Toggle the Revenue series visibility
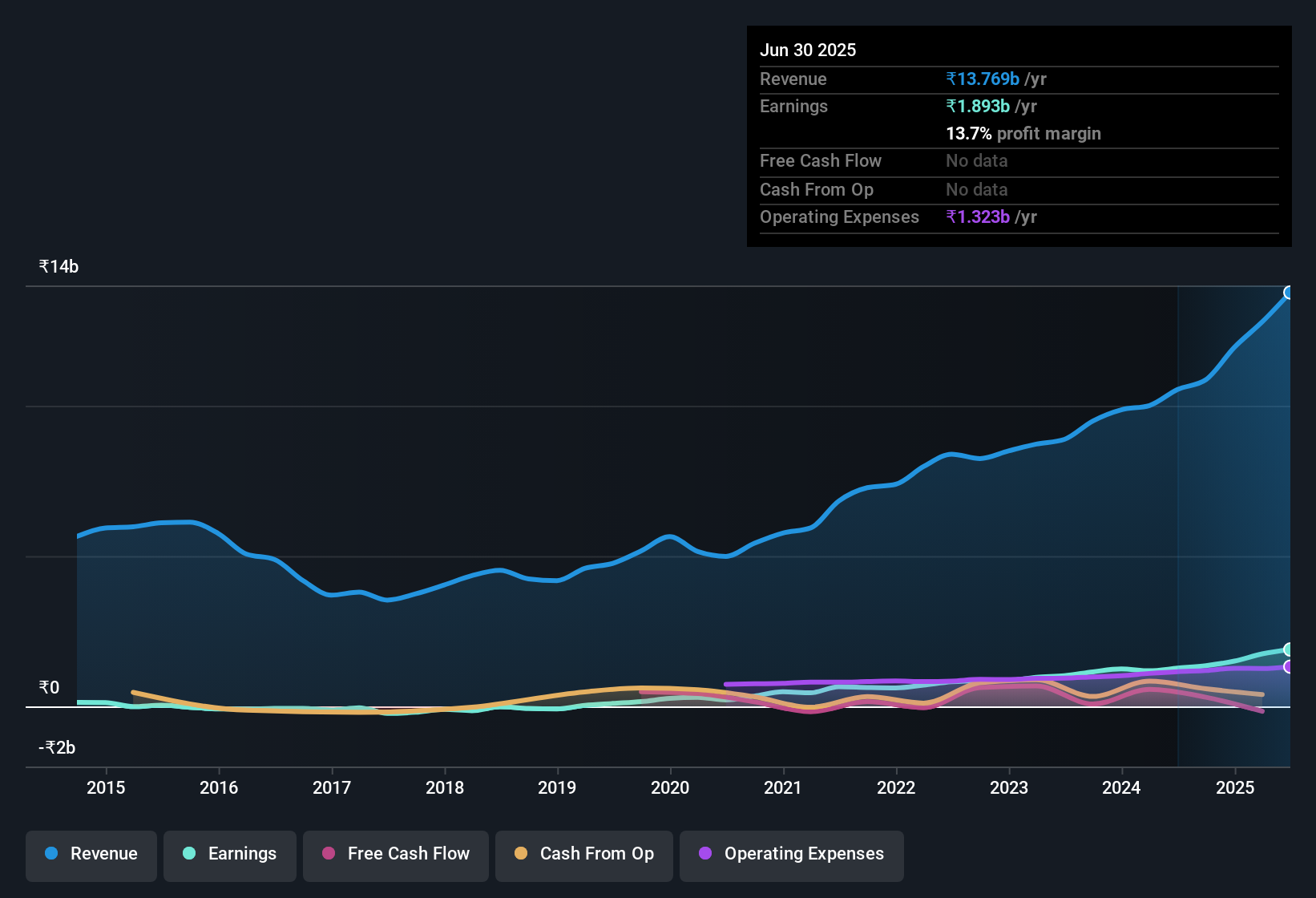 (x=91, y=854)
